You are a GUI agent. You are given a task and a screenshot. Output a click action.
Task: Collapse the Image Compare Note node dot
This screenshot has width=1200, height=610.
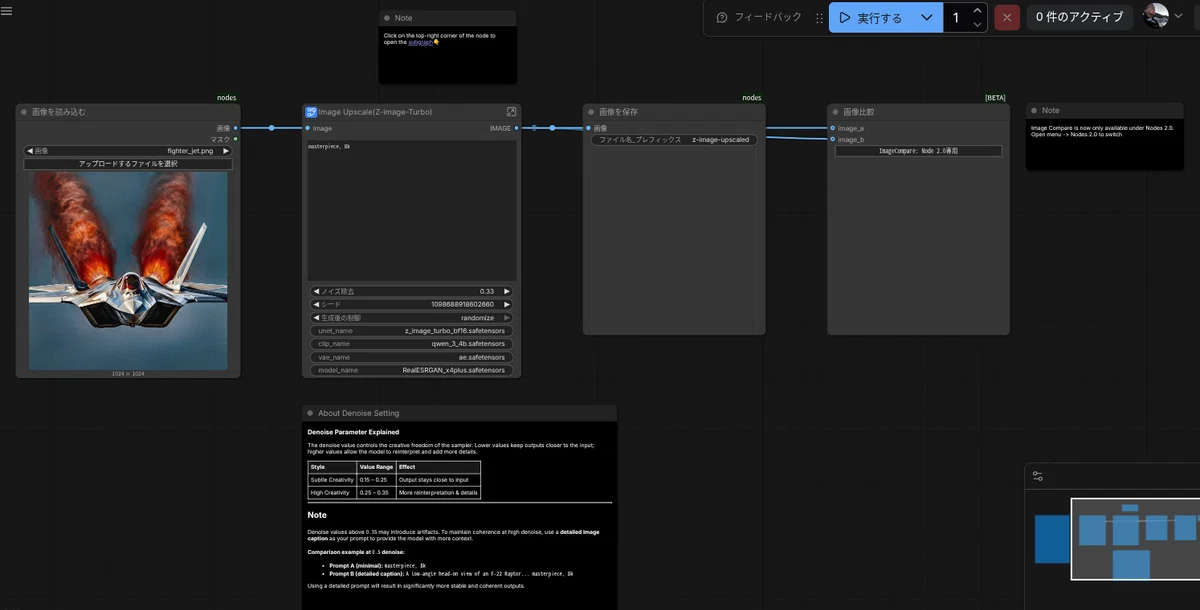pos(1034,111)
